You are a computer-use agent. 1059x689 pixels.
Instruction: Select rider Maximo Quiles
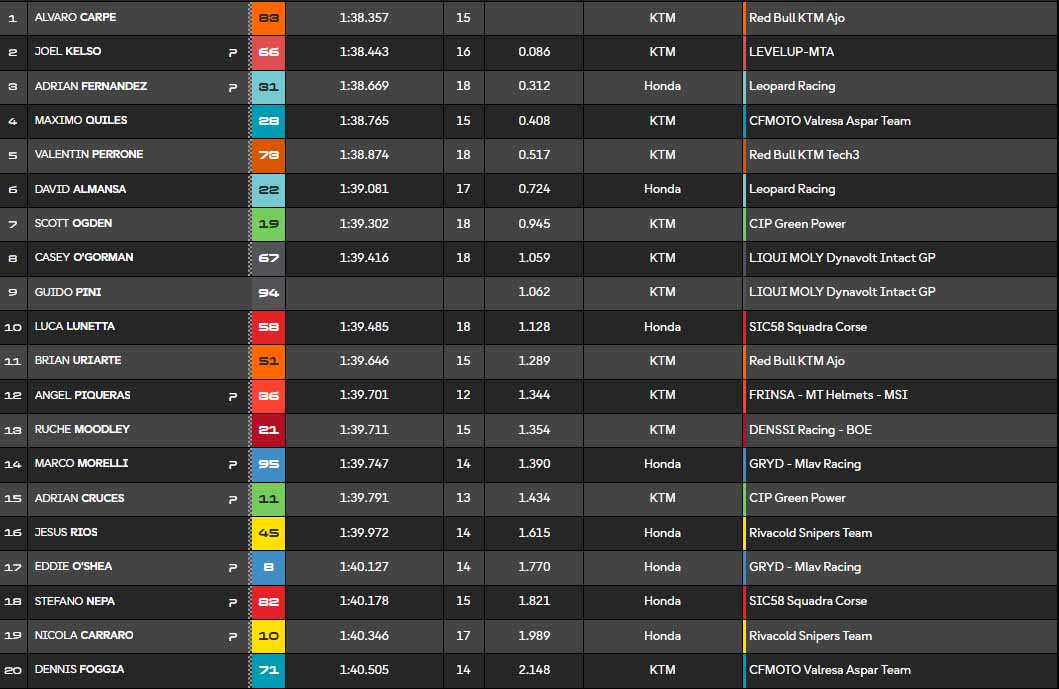[x=80, y=121]
